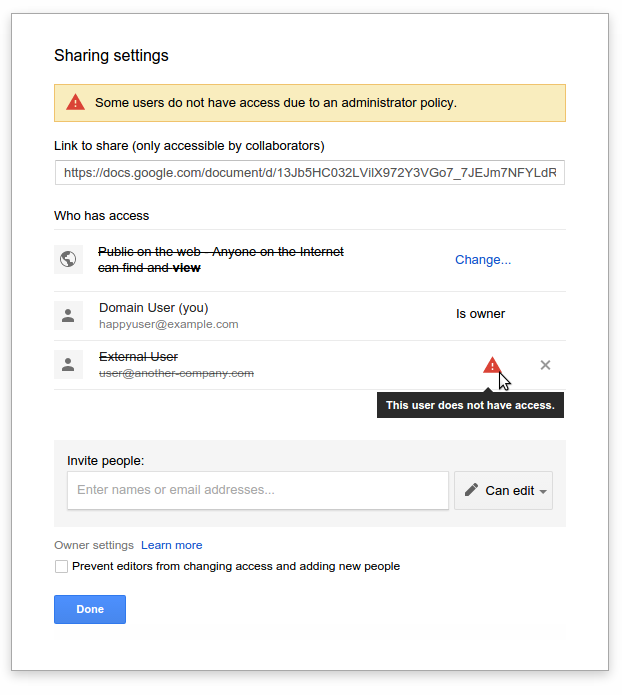Click the happyuser@example.com email address

[x=168, y=324]
